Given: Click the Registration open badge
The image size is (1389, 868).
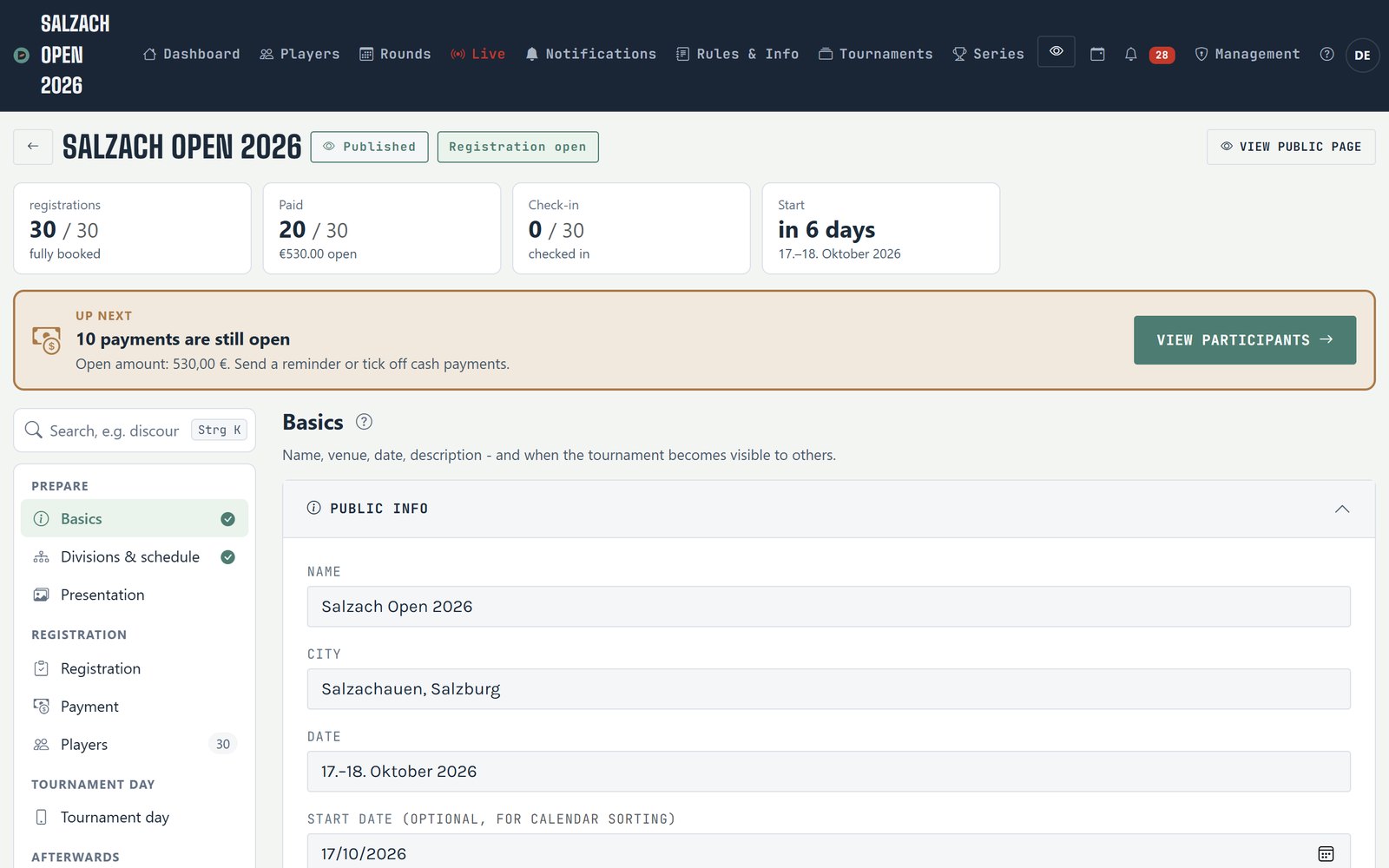Looking at the screenshot, I should click(x=518, y=147).
